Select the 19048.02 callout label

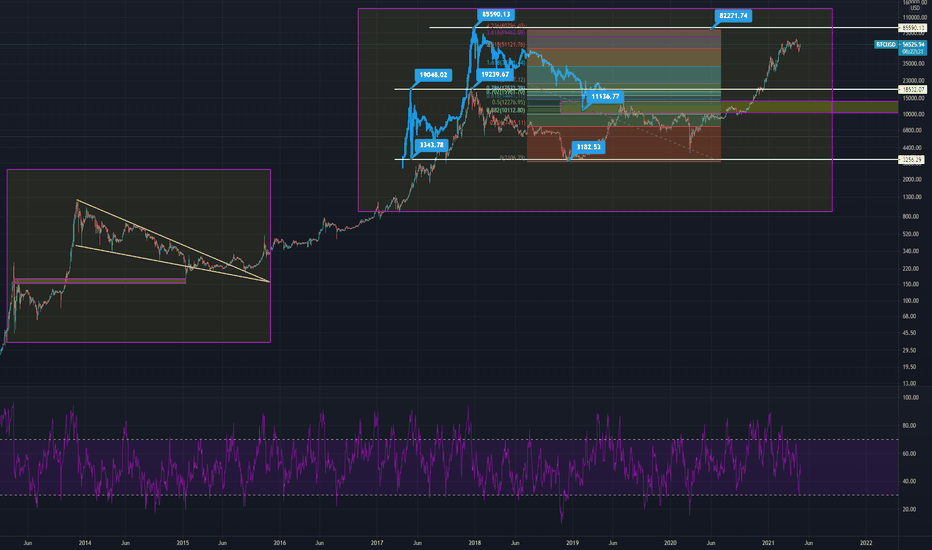pos(433,75)
